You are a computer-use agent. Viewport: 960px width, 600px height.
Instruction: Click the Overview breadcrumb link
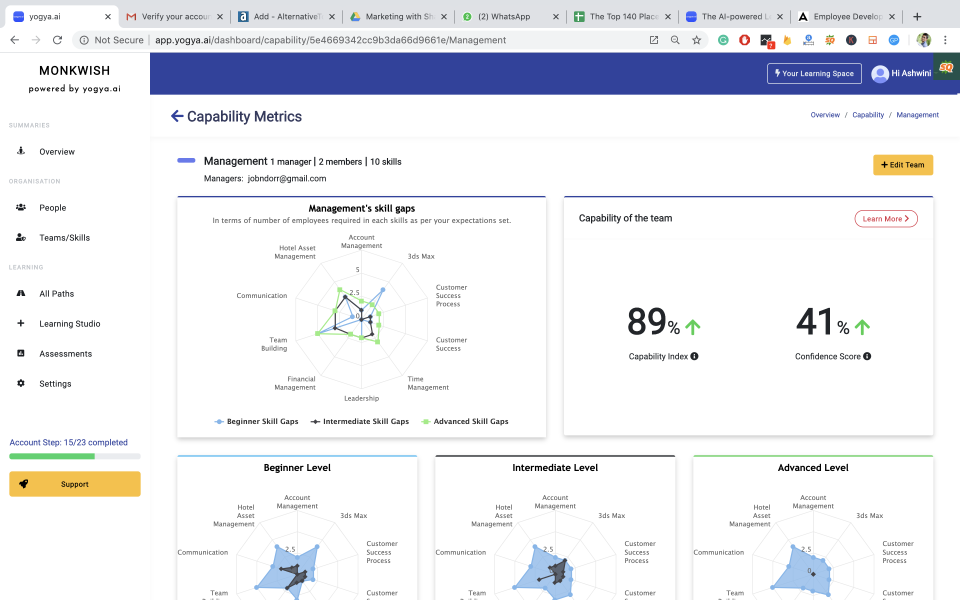pos(825,115)
